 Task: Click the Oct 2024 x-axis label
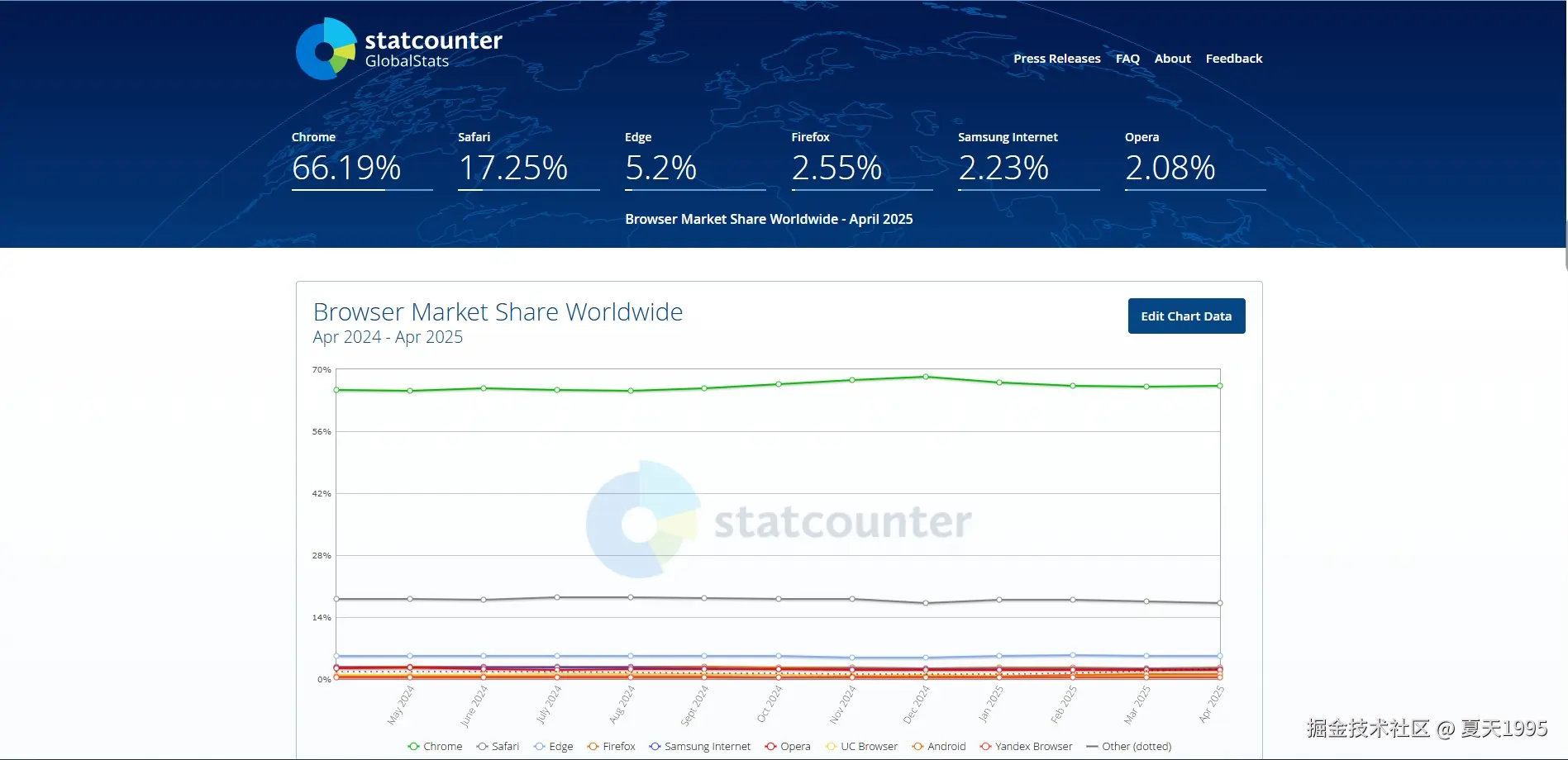coord(770,703)
